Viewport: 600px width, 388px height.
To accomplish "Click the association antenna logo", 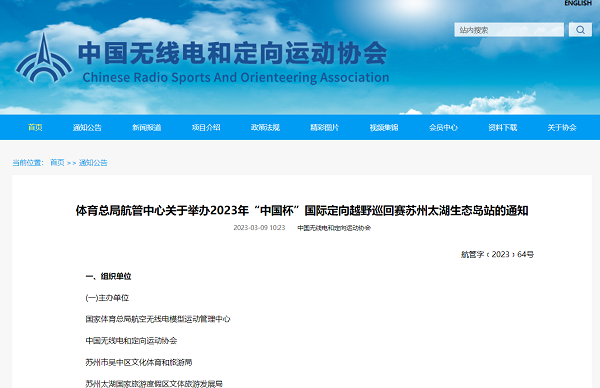I will (x=44, y=58).
